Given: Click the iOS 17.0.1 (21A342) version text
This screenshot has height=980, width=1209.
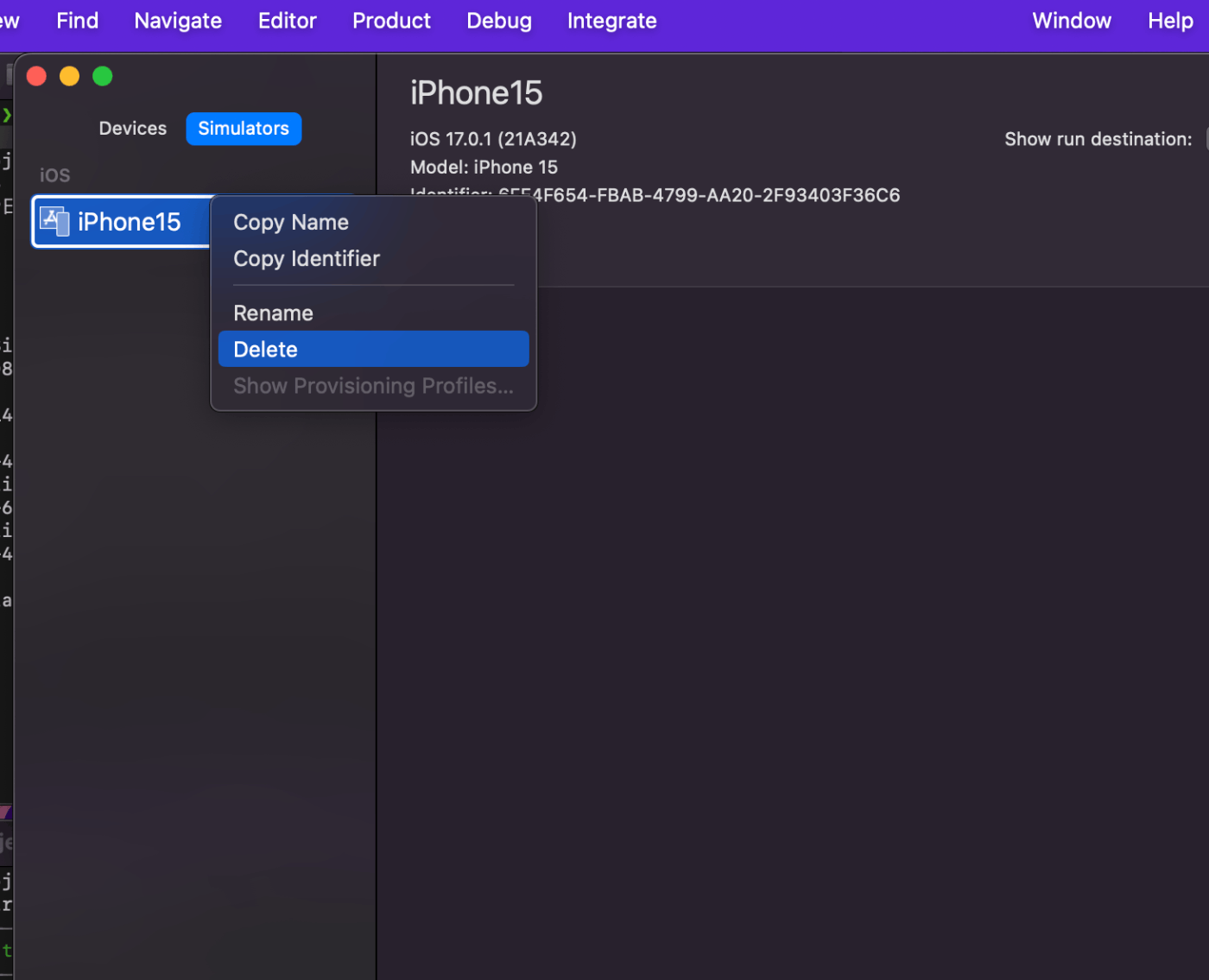Looking at the screenshot, I should pos(493,139).
